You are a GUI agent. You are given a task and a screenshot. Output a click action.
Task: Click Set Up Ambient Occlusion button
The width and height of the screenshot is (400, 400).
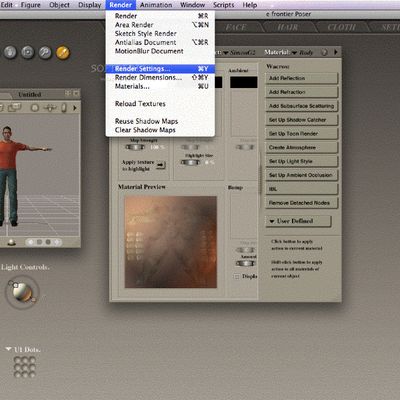point(302,175)
